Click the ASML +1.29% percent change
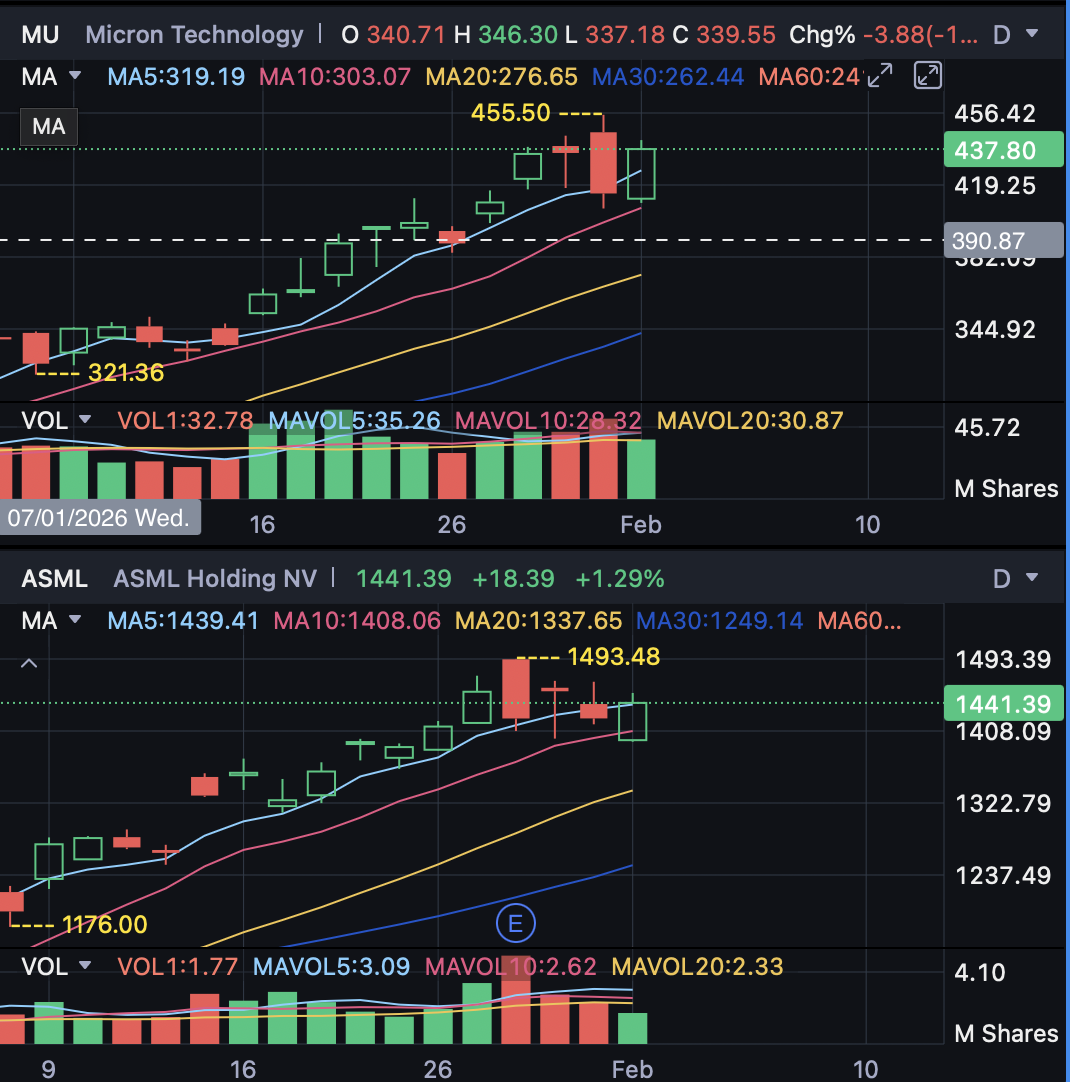The height and width of the screenshot is (1082, 1070). tap(620, 578)
